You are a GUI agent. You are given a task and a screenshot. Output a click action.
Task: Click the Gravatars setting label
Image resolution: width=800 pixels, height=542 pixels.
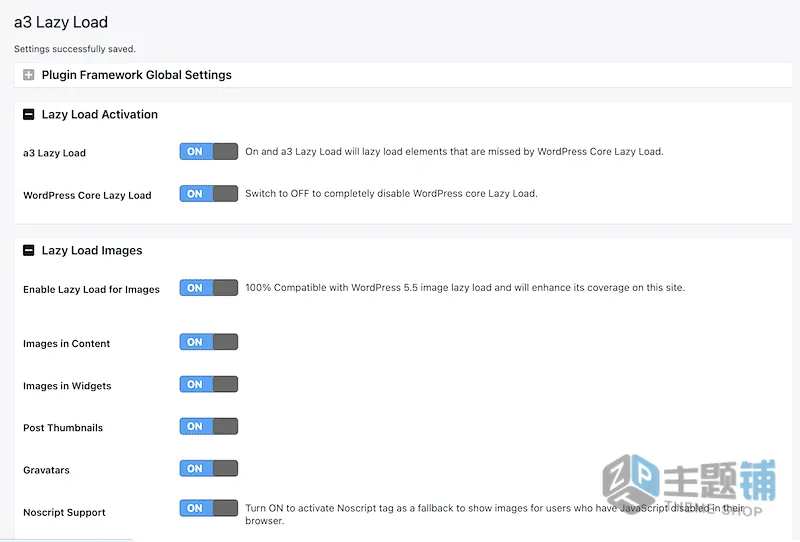pyautogui.click(x=46, y=470)
